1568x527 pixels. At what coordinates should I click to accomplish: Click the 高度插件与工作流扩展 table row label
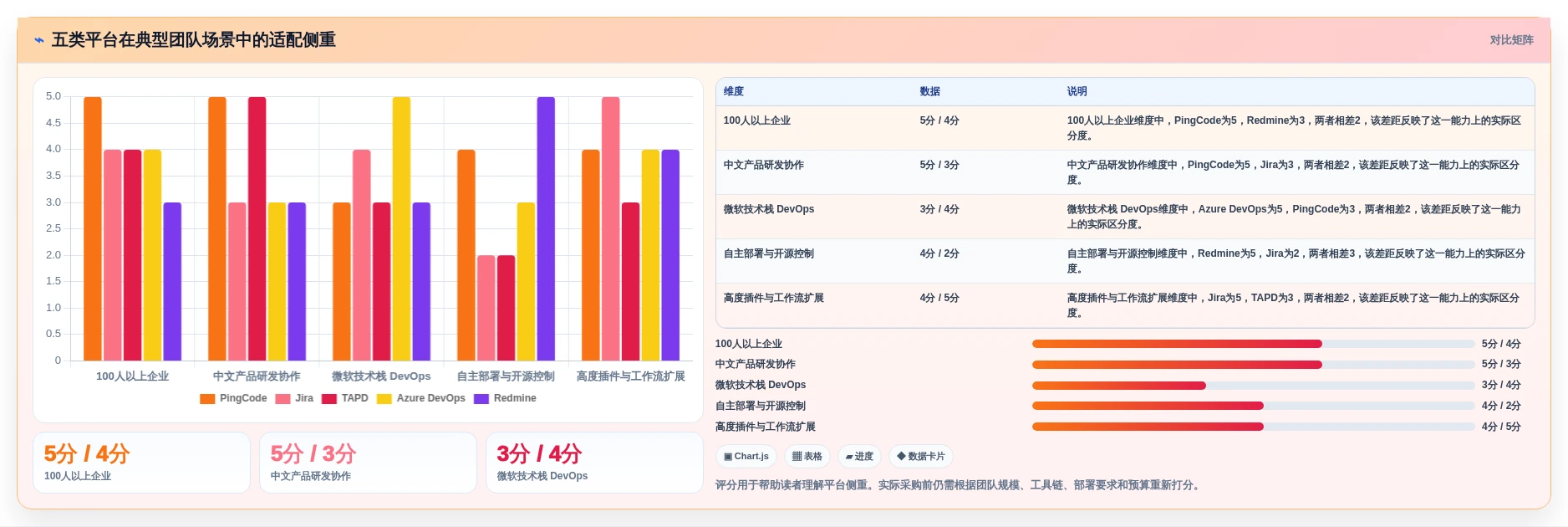click(774, 298)
